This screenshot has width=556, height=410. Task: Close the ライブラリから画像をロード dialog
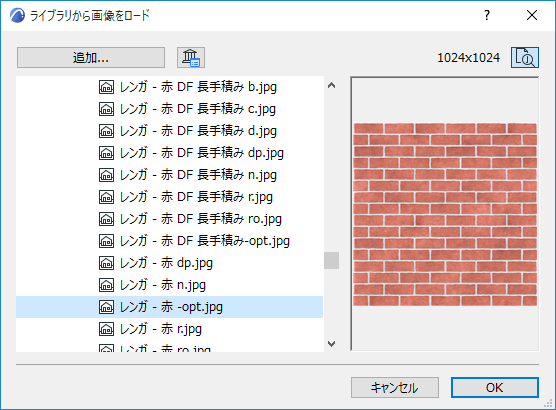click(532, 15)
